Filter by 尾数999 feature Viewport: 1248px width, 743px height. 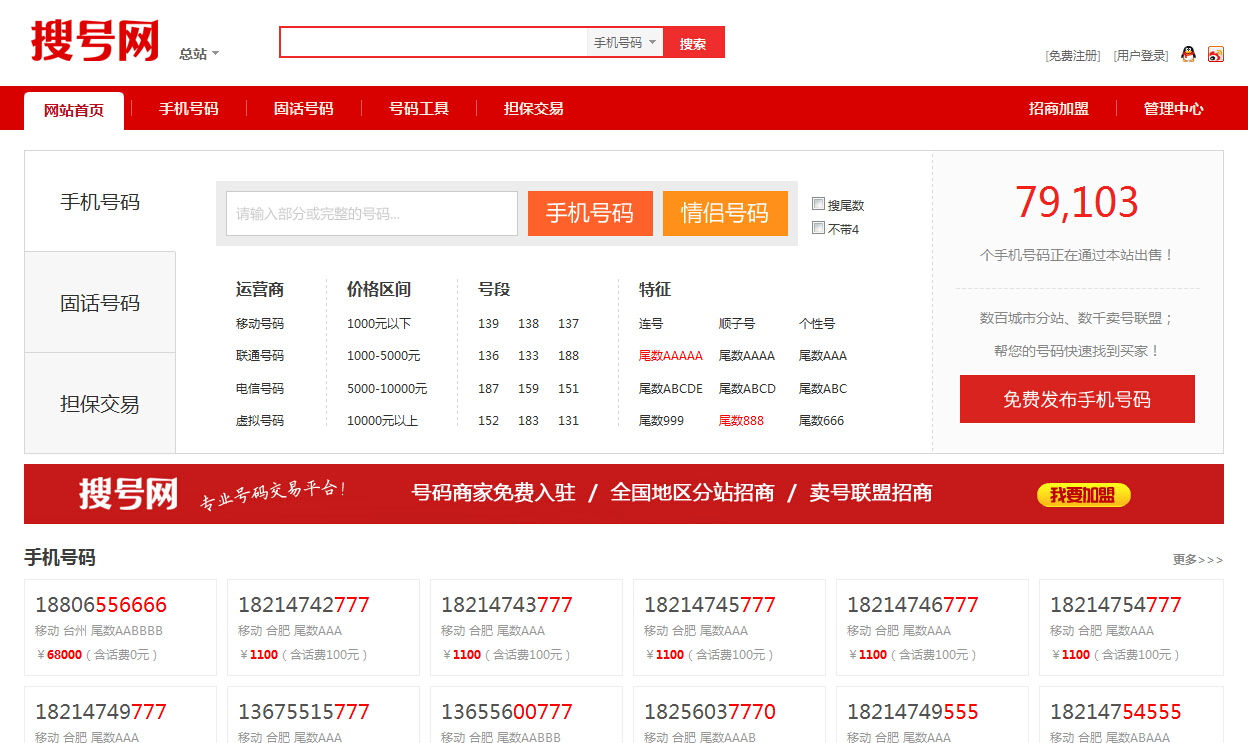[661, 421]
